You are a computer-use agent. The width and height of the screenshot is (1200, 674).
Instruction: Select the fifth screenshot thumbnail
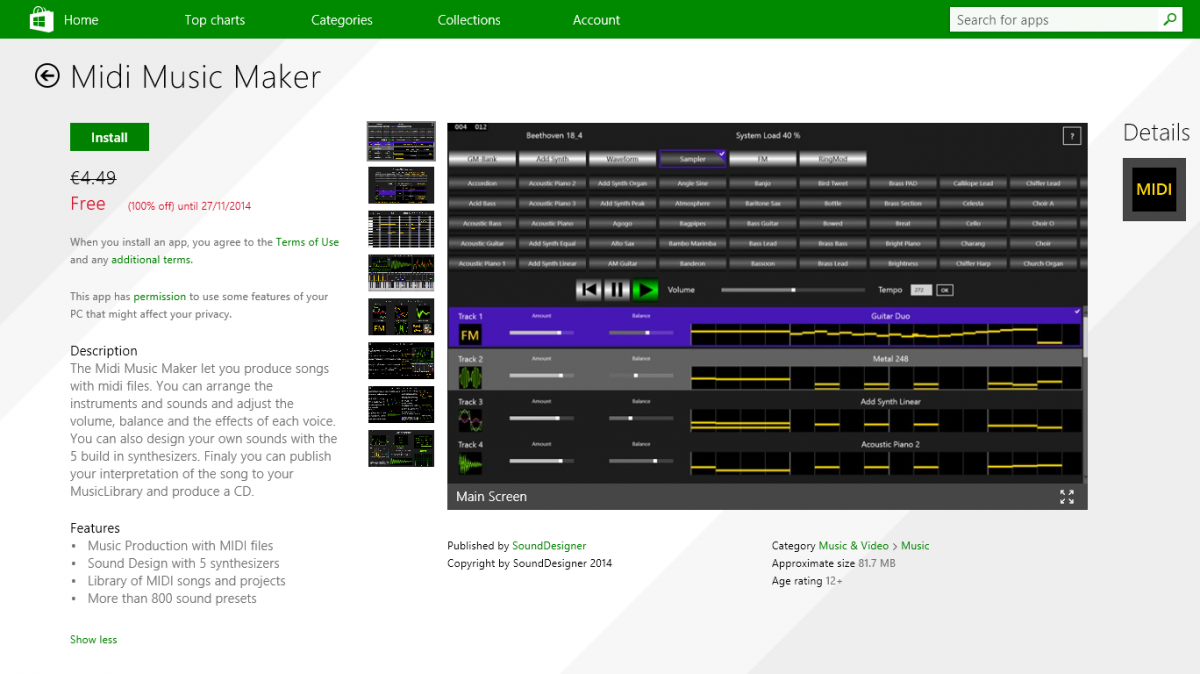[x=401, y=317]
